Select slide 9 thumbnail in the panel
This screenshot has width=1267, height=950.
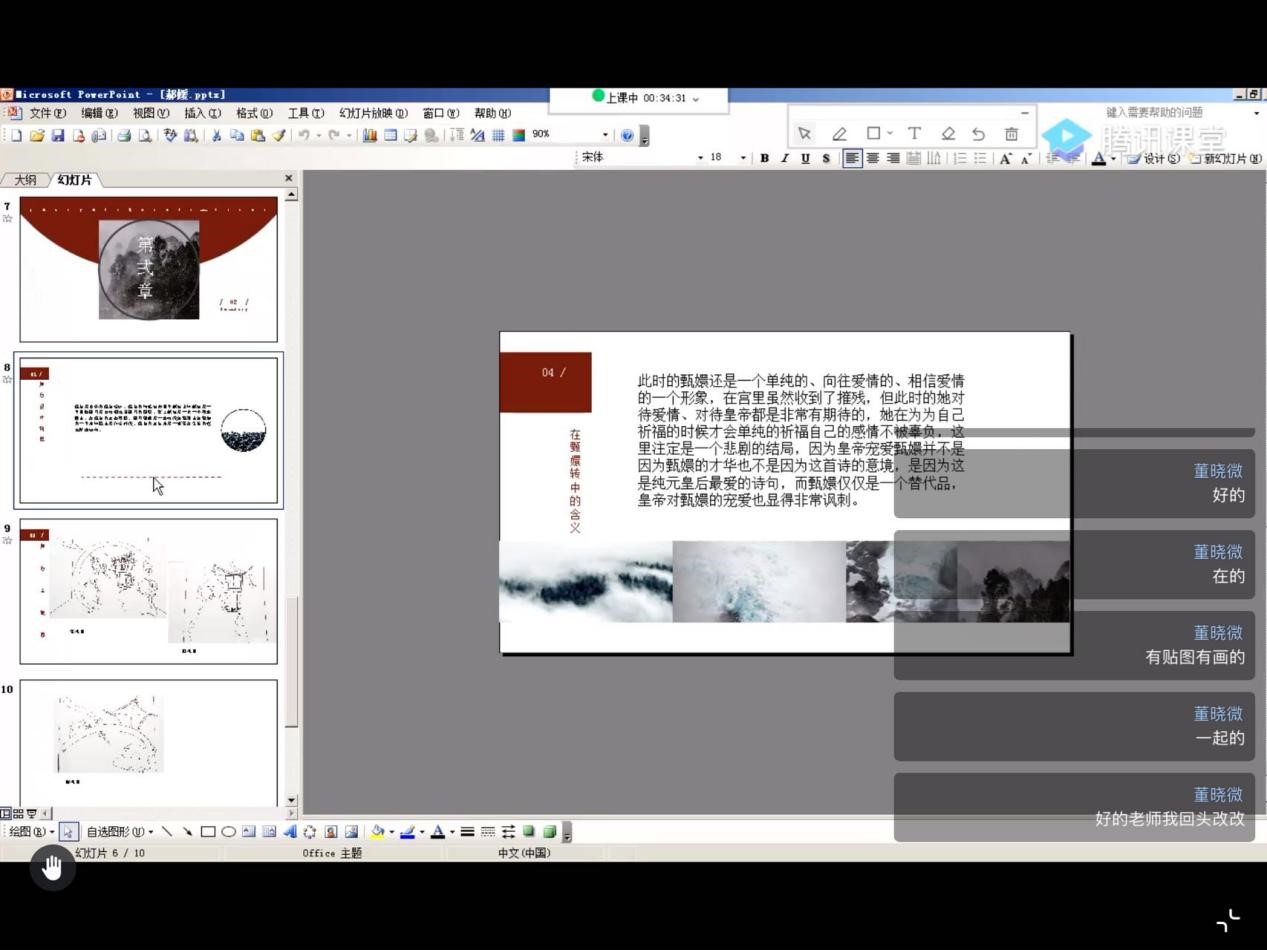[x=148, y=590]
